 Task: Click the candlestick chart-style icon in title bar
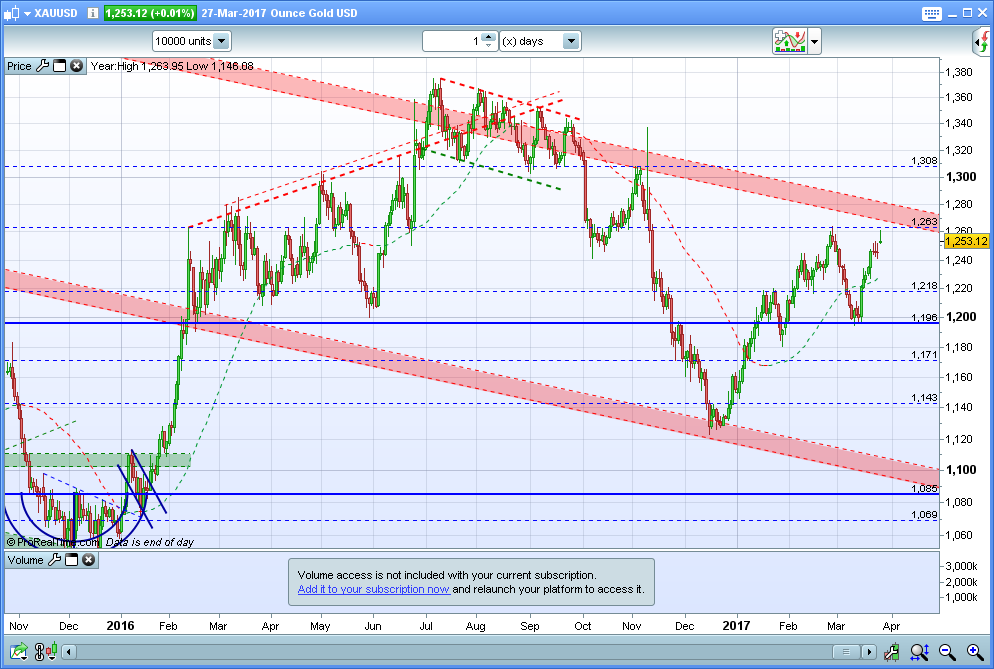coord(11,13)
